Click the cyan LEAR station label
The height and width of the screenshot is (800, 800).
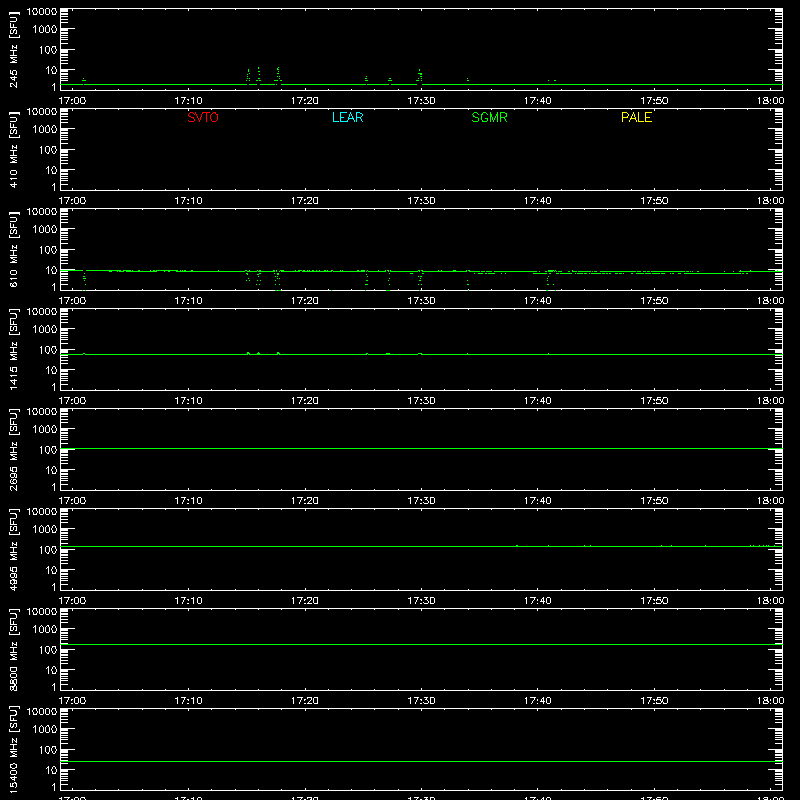tap(347, 117)
